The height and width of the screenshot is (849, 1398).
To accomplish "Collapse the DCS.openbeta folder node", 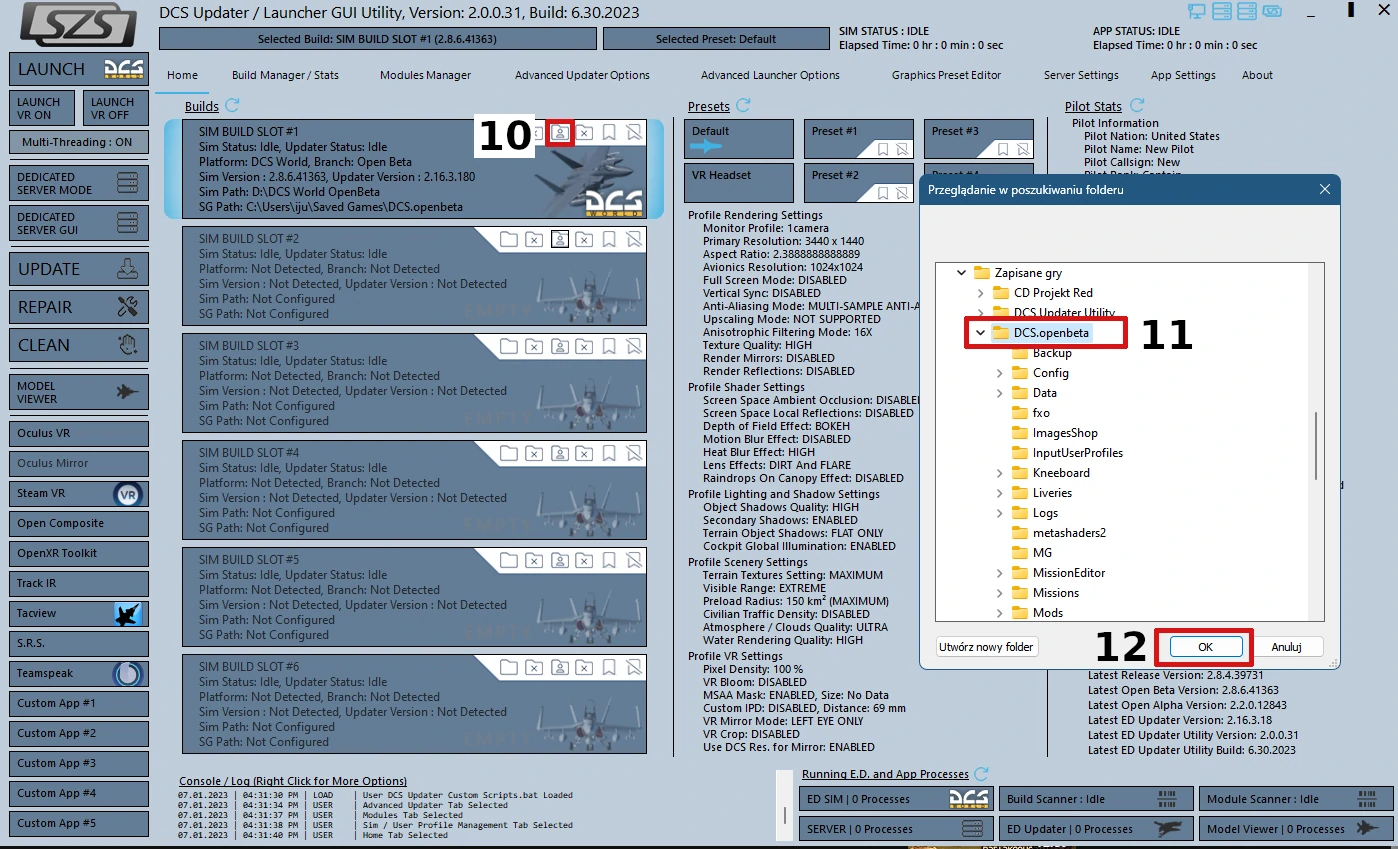I will tap(981, 333).
